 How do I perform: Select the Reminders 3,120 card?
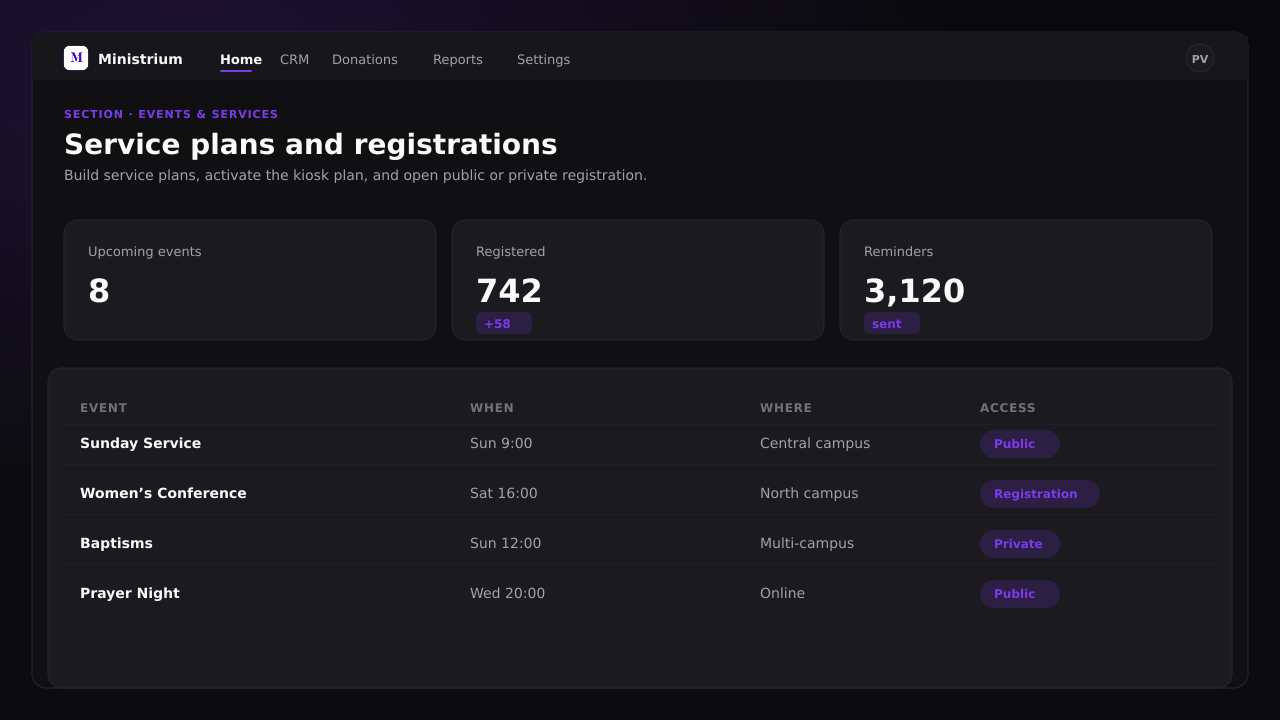1026,280
